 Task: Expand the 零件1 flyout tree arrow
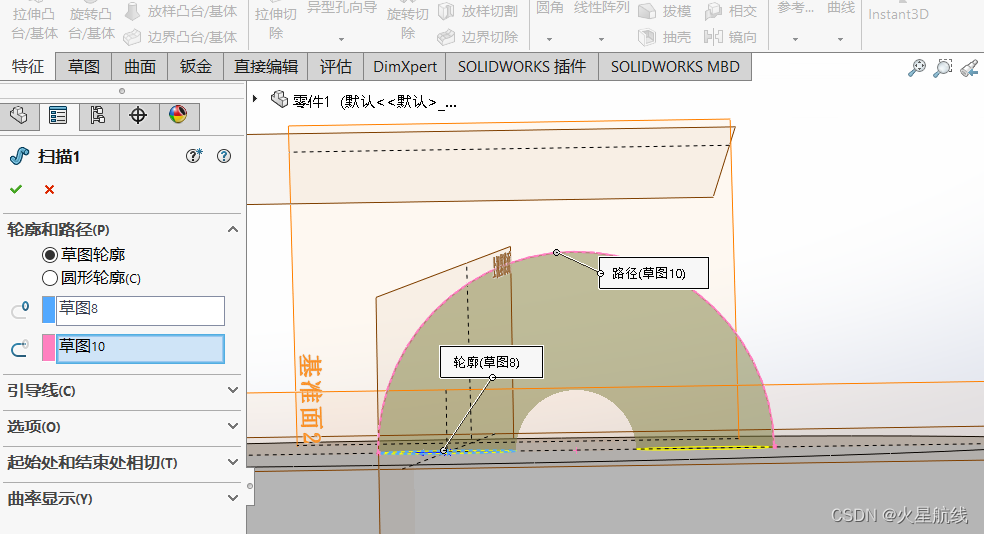click(255, 99)
